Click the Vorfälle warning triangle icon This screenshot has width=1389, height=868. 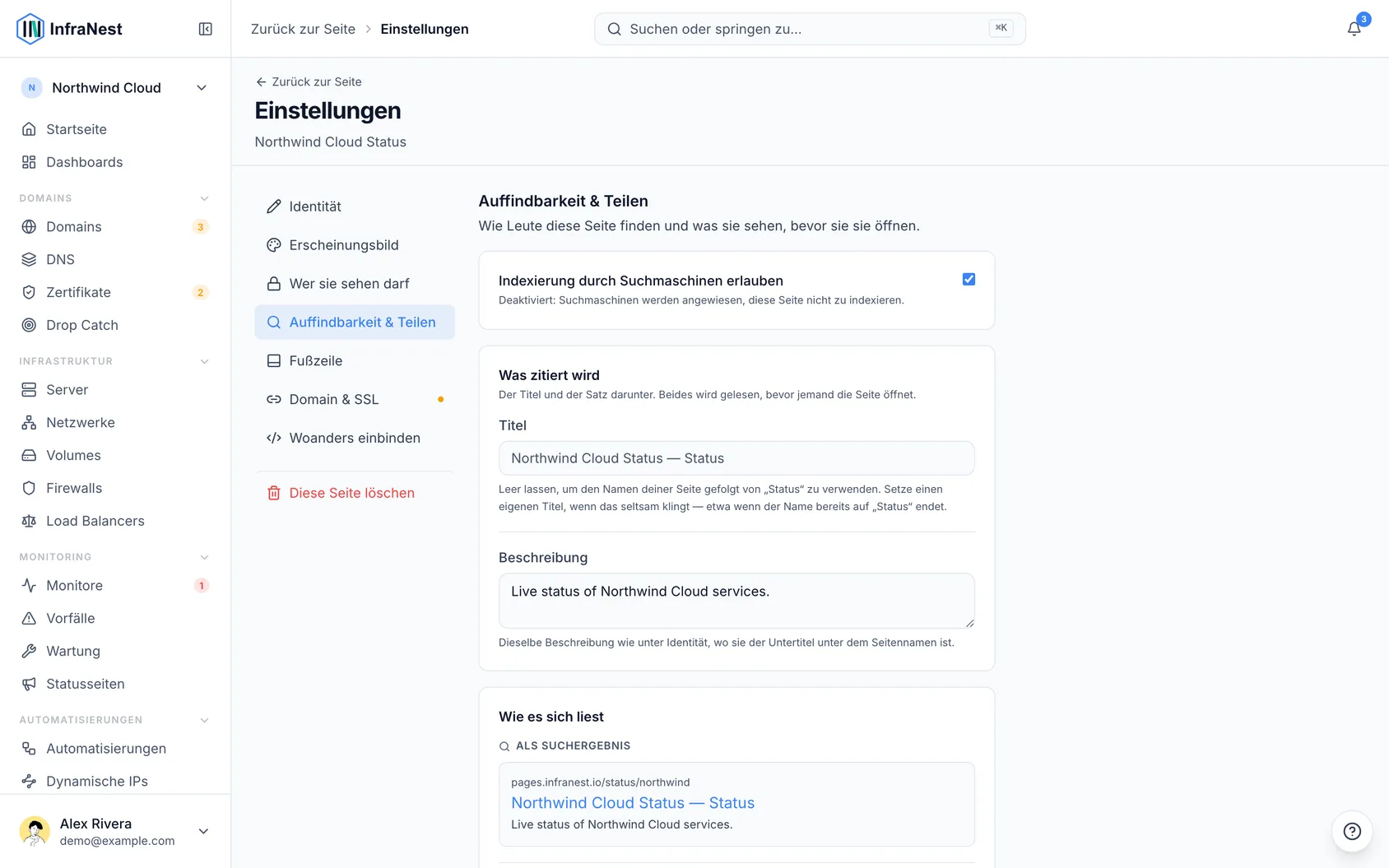[29, 618]
